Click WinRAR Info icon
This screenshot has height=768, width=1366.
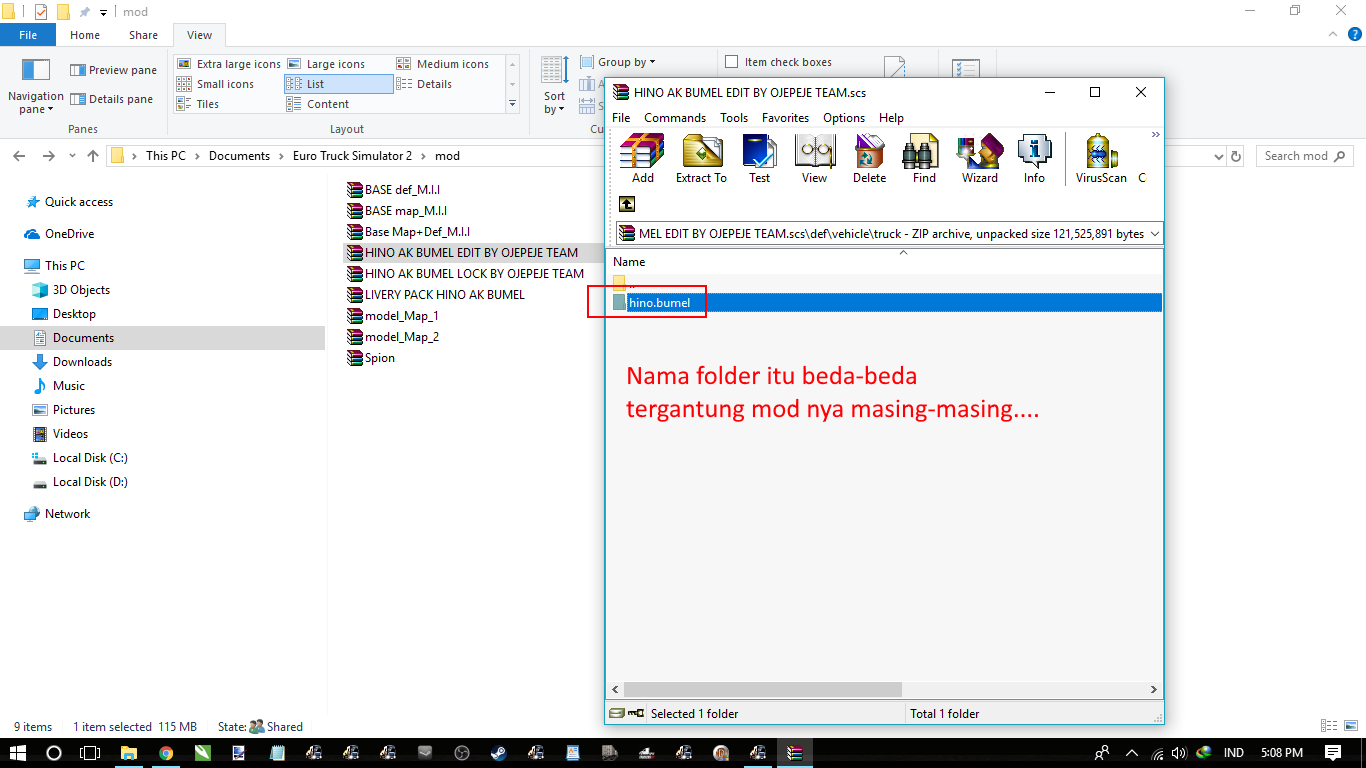coord(1034,159)
